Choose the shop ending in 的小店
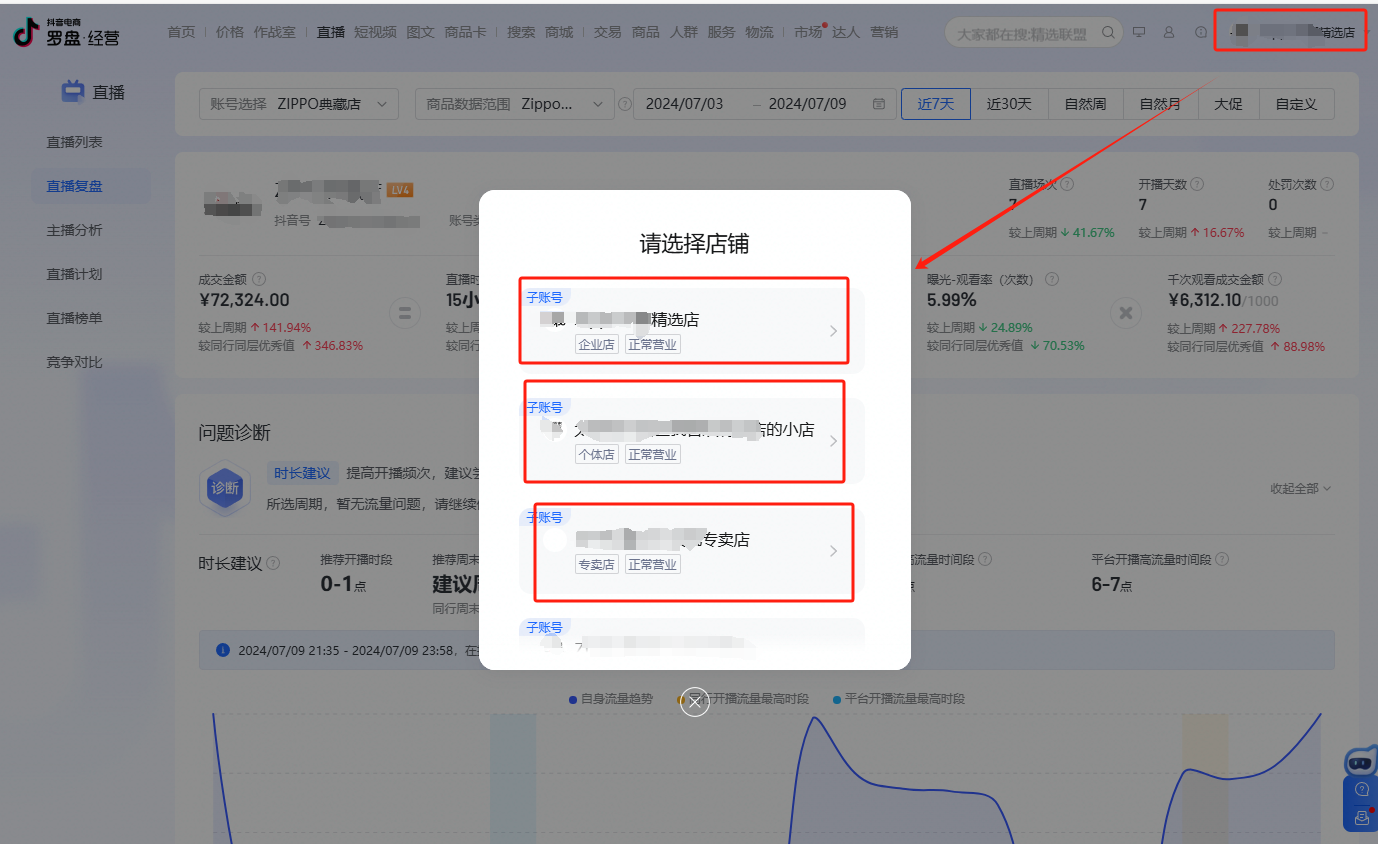The width and height of the screenshot is (1378, 844). click(692, 441)
